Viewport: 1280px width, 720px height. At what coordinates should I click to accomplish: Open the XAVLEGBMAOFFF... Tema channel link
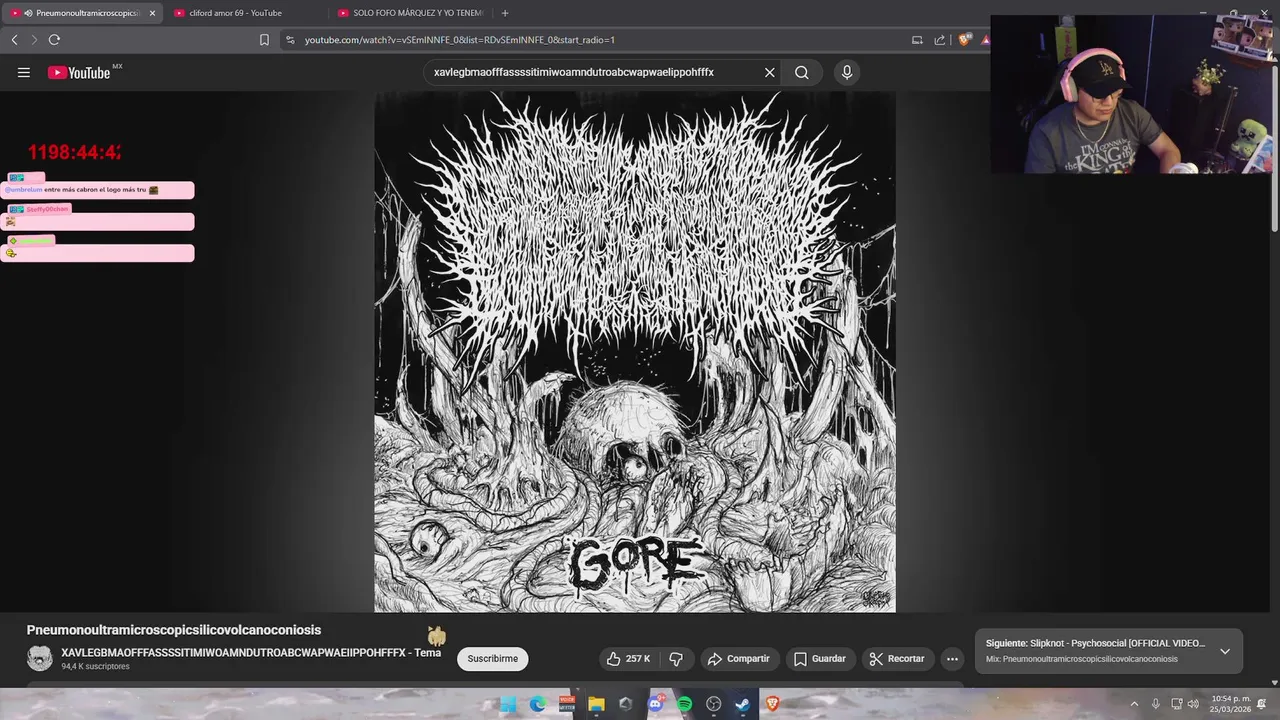pyautogui.click(x=251, y=653)
